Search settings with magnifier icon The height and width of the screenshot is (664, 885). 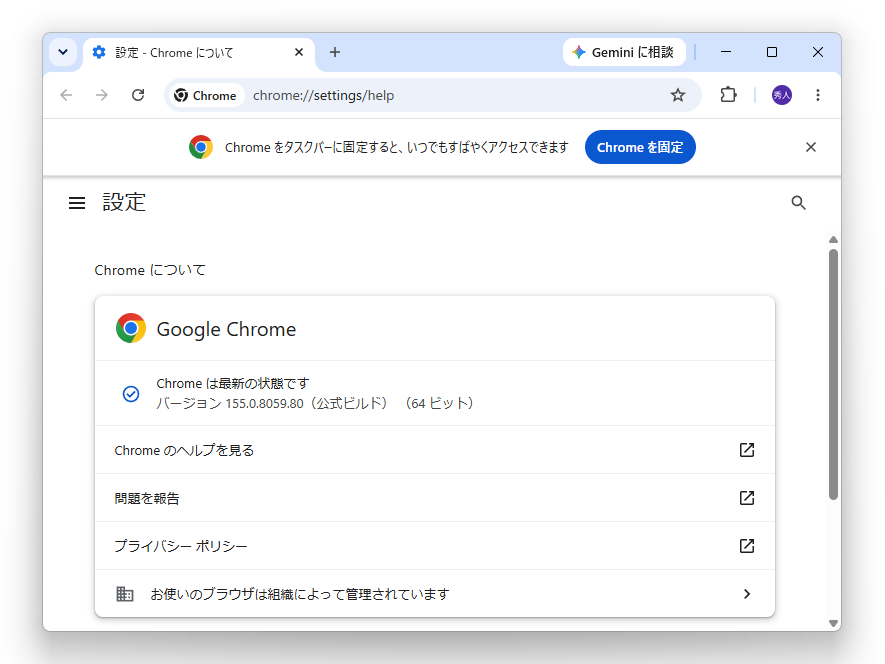pyautogui.click(x=798, y=202)
